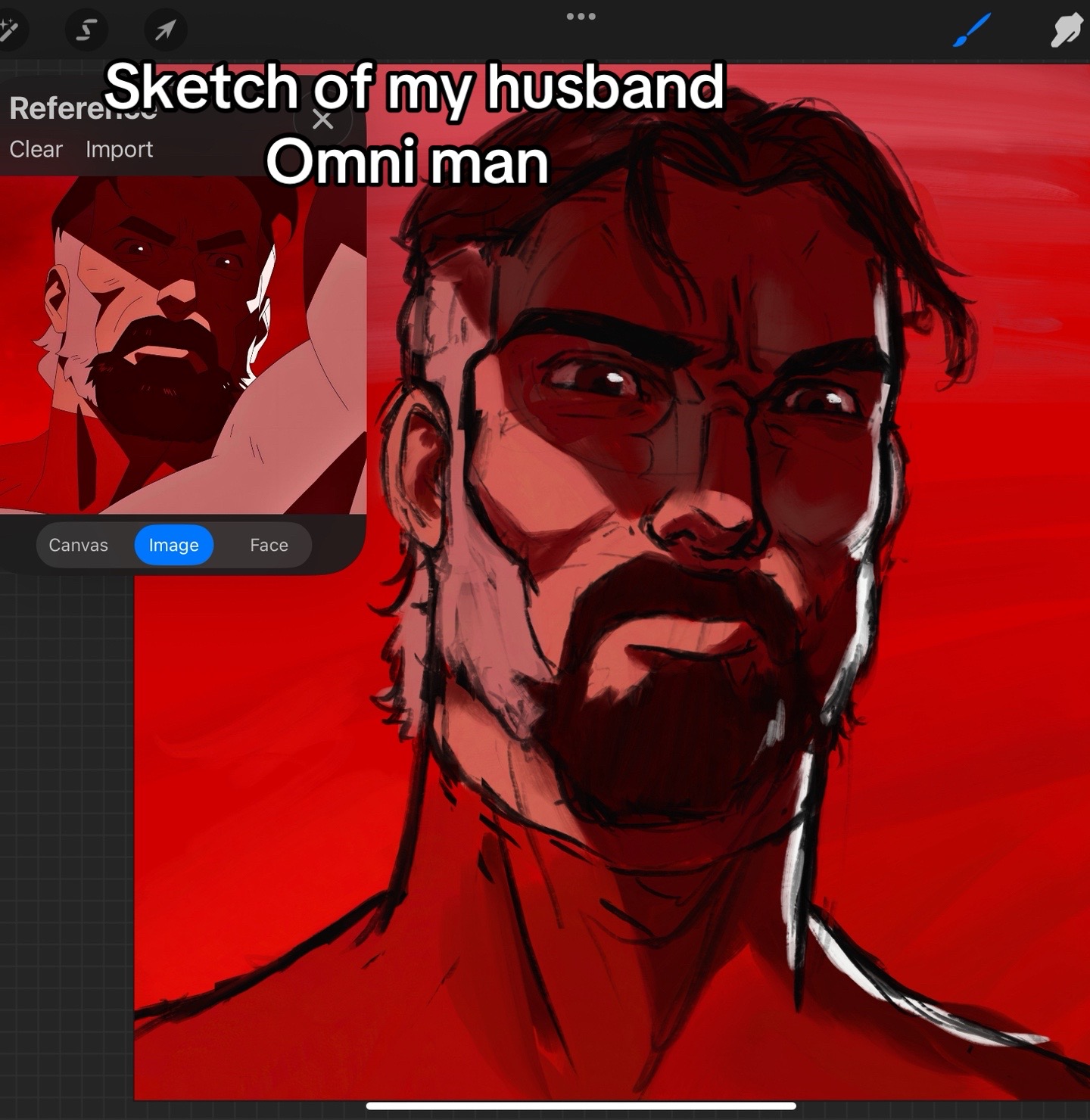The width and height of the screenshot is (1090, 1120).
Task: Select the Transform arrow tool
Action: coord(165,30)
